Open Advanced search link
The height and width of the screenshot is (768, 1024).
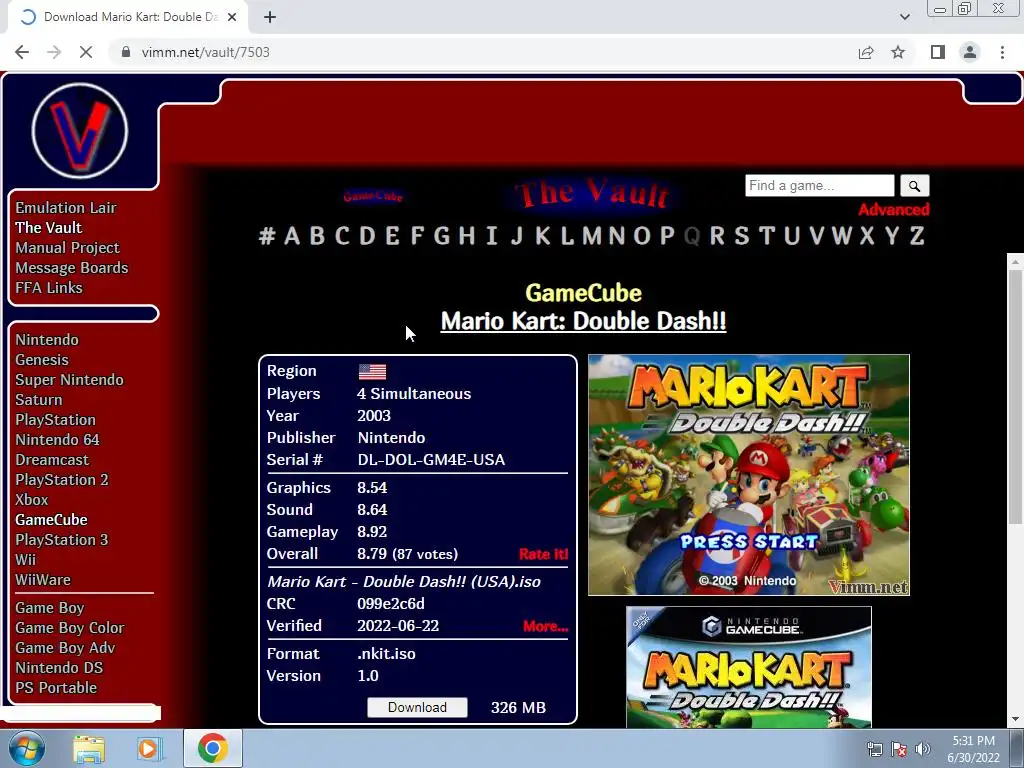click(893, 210)
